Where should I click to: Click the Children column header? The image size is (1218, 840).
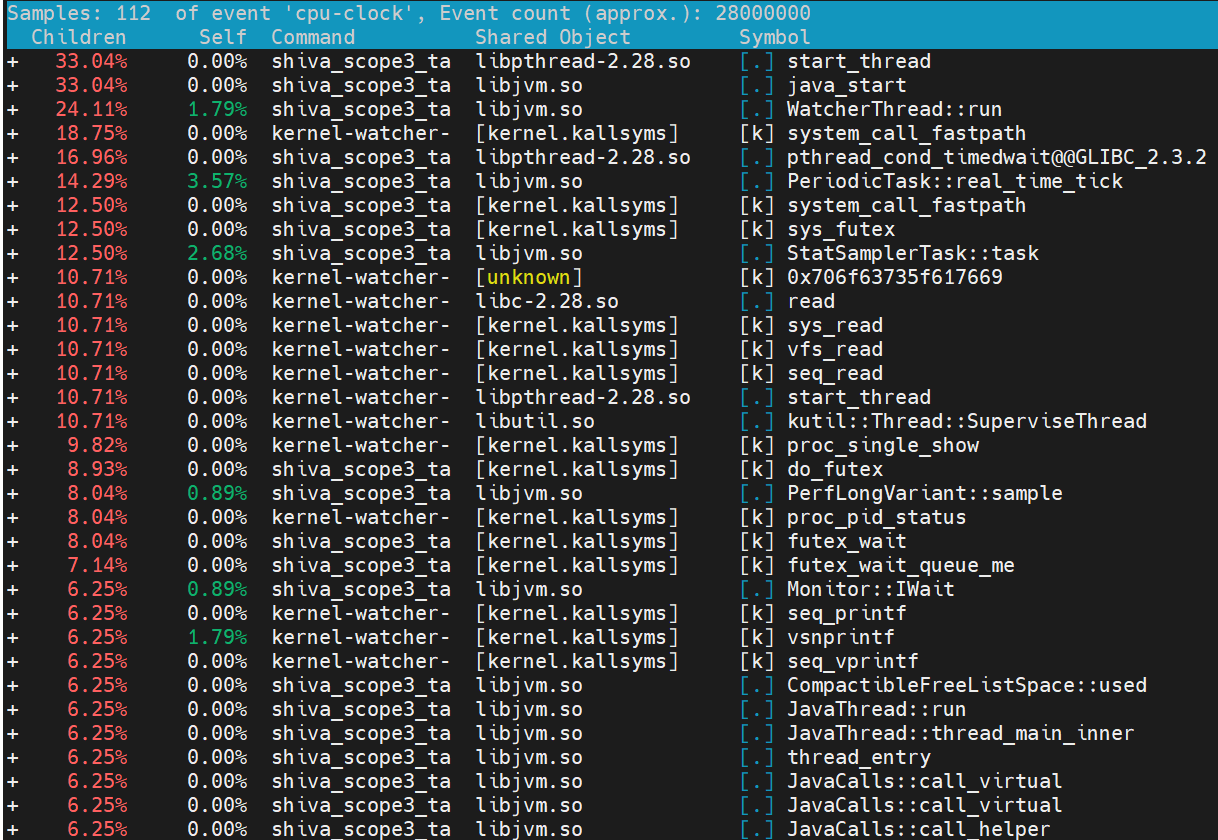(79, 38)
